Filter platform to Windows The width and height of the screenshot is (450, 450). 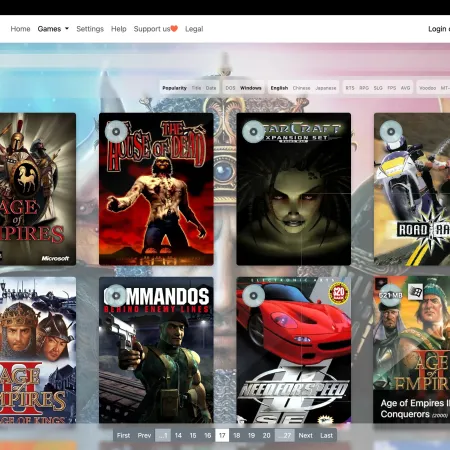point(251,88)
